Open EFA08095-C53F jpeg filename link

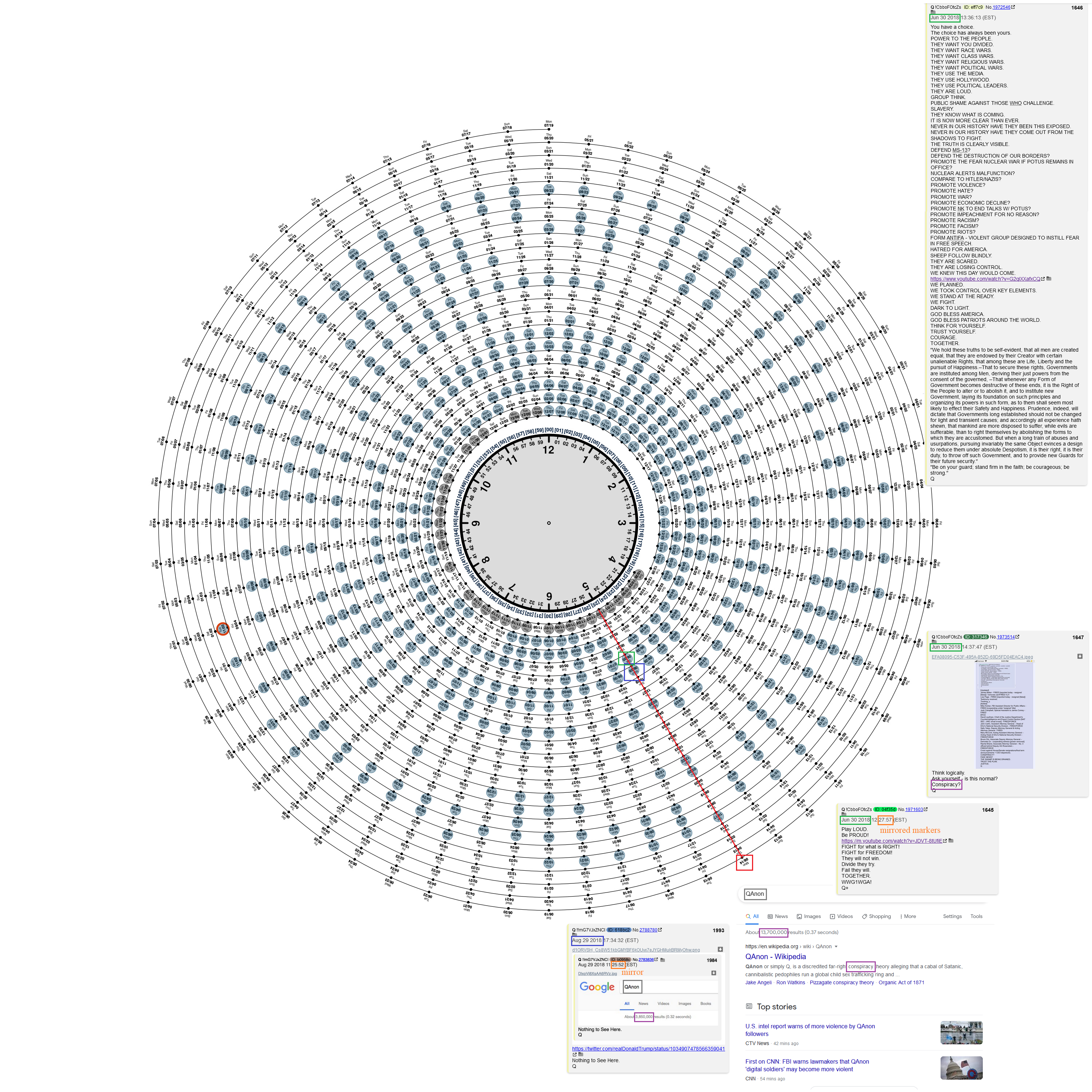click(x=982, y=657)
